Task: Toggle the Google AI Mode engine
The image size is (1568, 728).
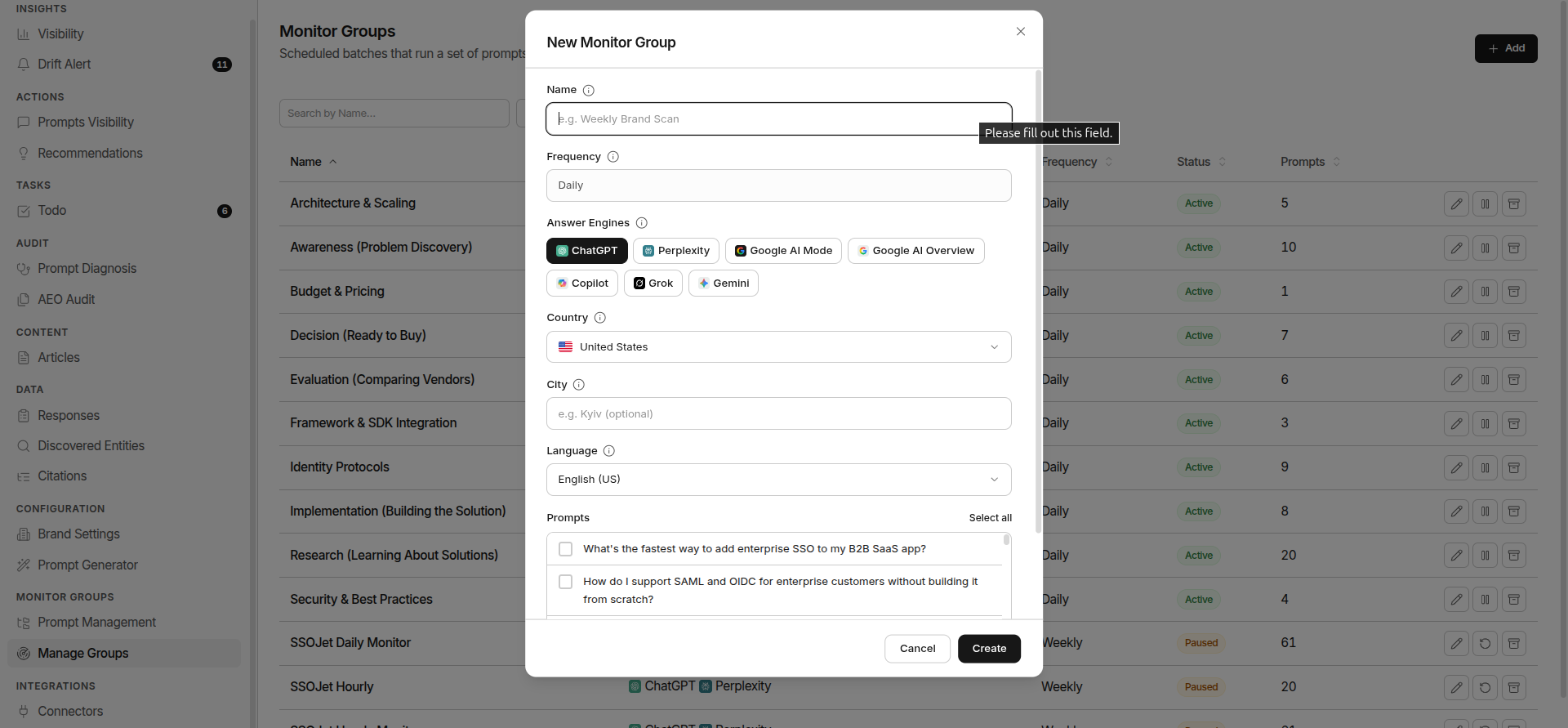Action: [x=783, y=251]
